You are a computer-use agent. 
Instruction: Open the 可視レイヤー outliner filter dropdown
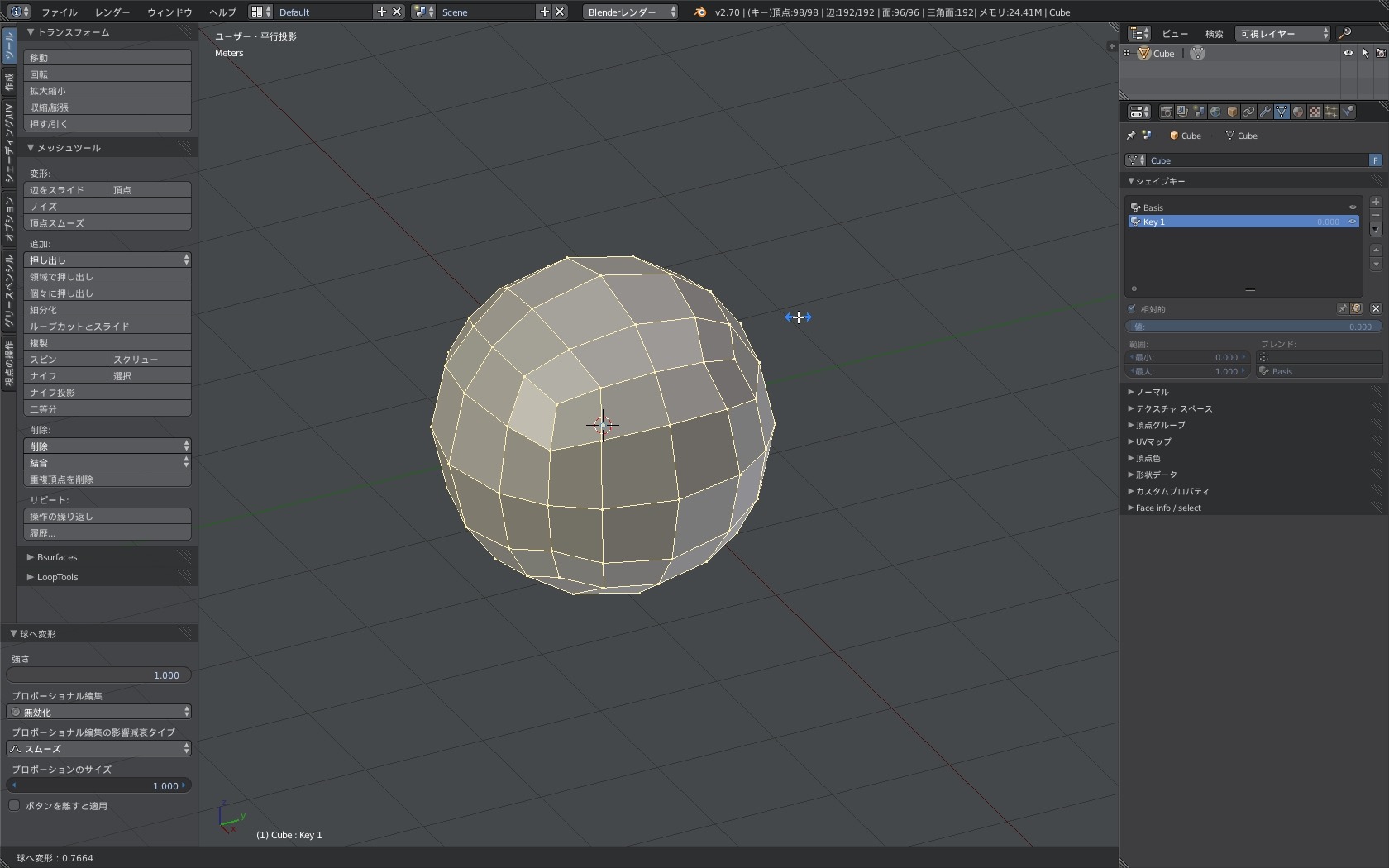pos(1282,33)
